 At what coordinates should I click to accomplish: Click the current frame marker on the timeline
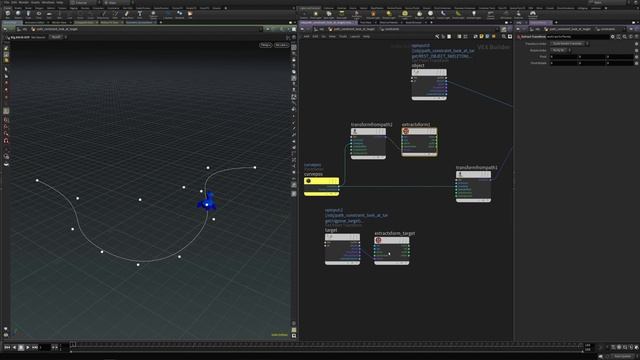[x=73, y=344]
